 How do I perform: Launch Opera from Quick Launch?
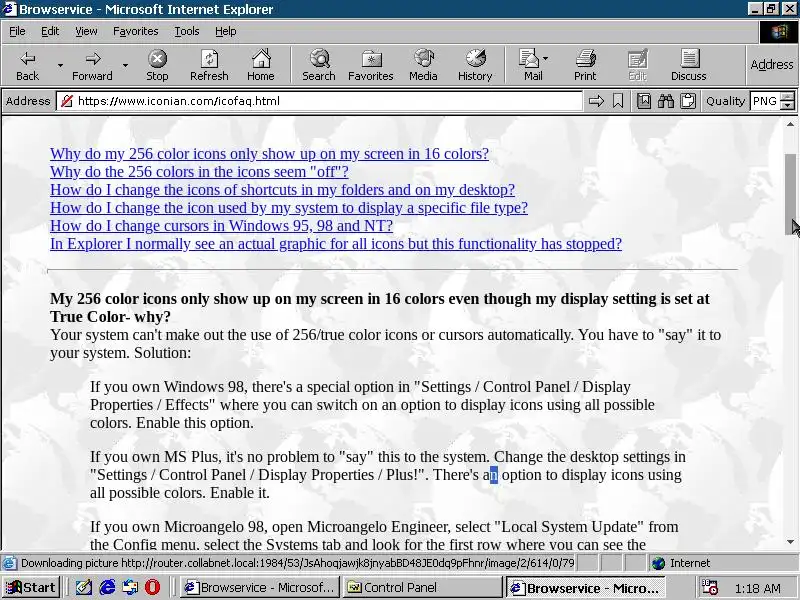pos(152,587)
